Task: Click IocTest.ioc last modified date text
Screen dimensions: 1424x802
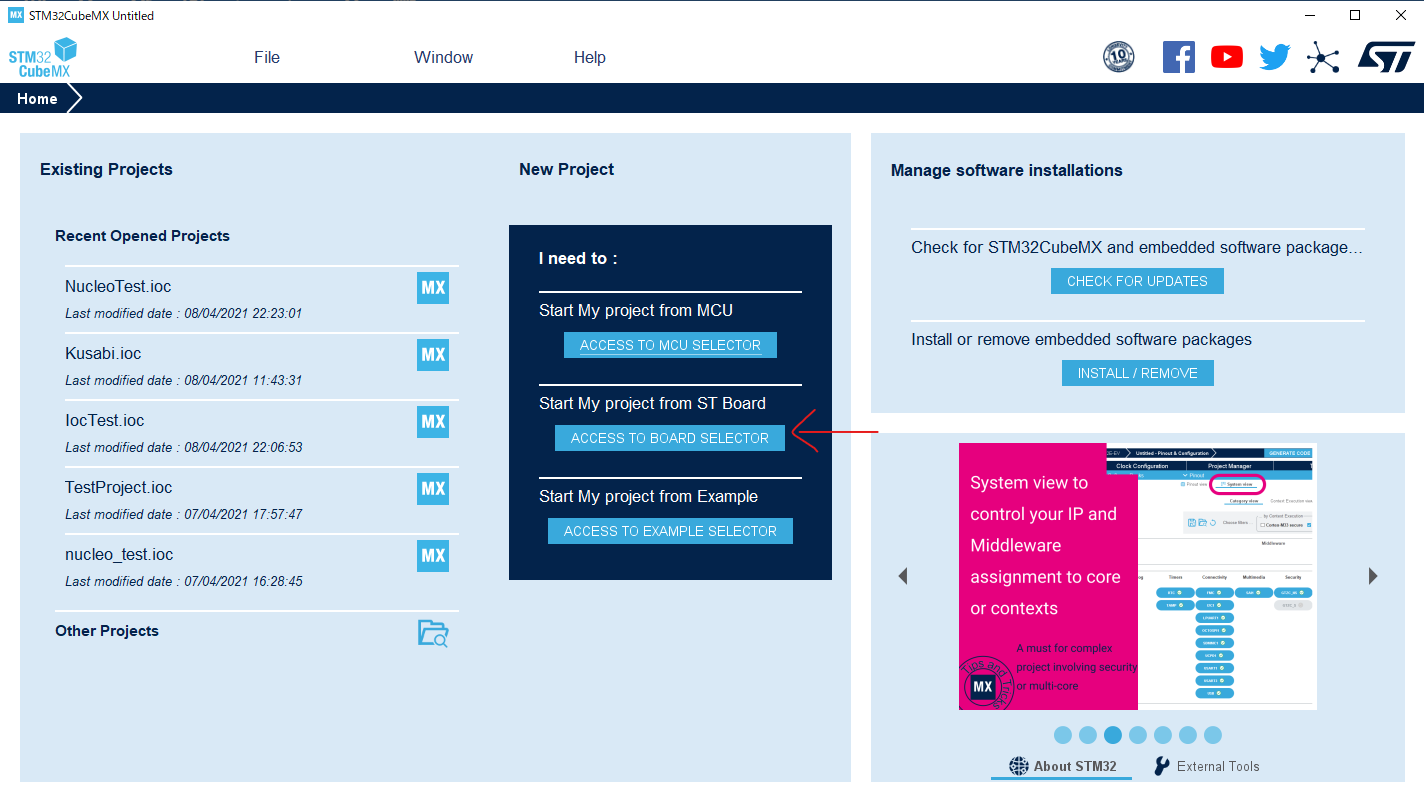Action: point(184,447)
